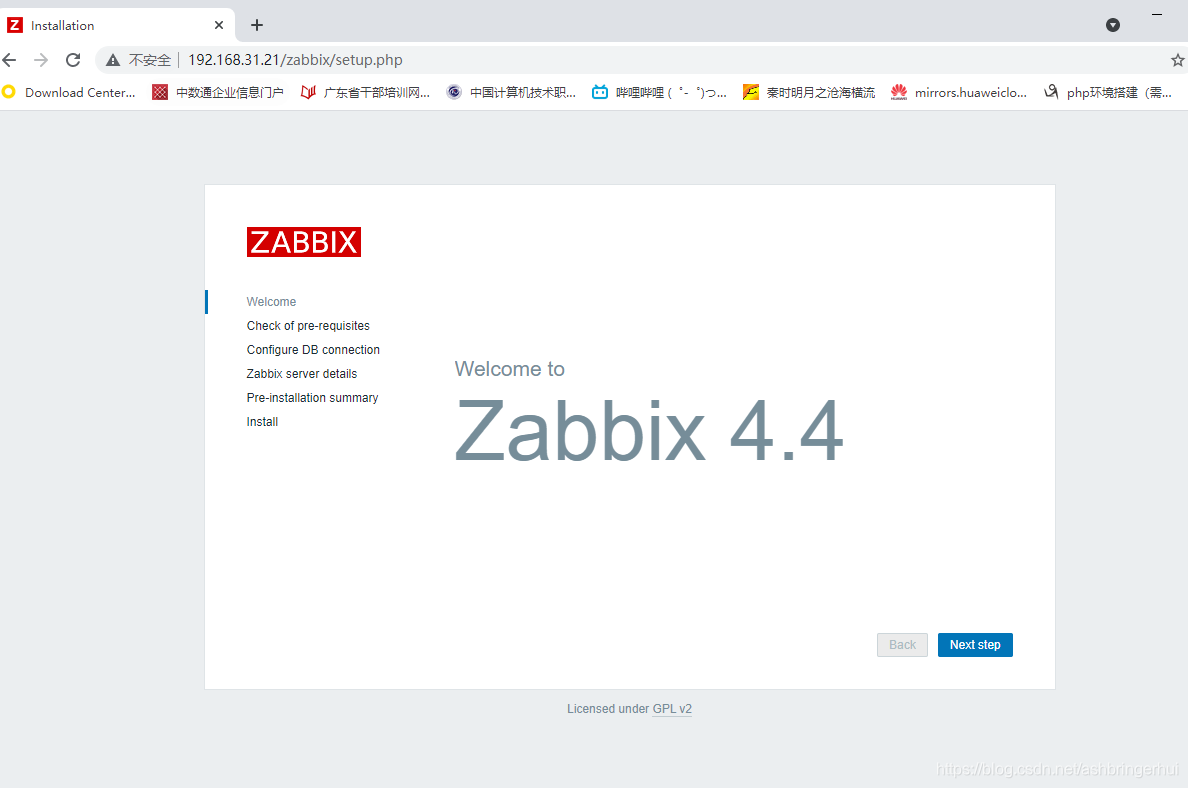Click the Zabbix 4.4 heading text
Screen dimensions: 1188x788
tap(649, 431)
